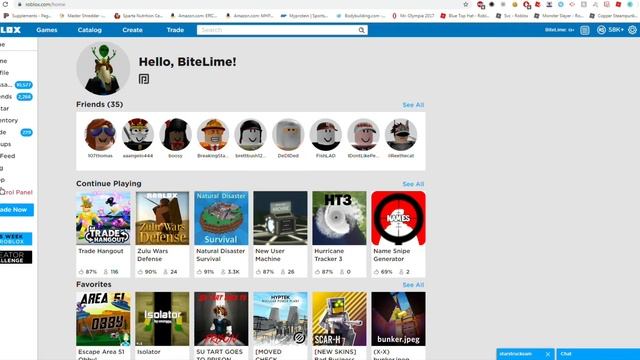Open friend bossy avatar
Image resolution: width=640 pixels, height=360 pixels.
tap(176, 135)
